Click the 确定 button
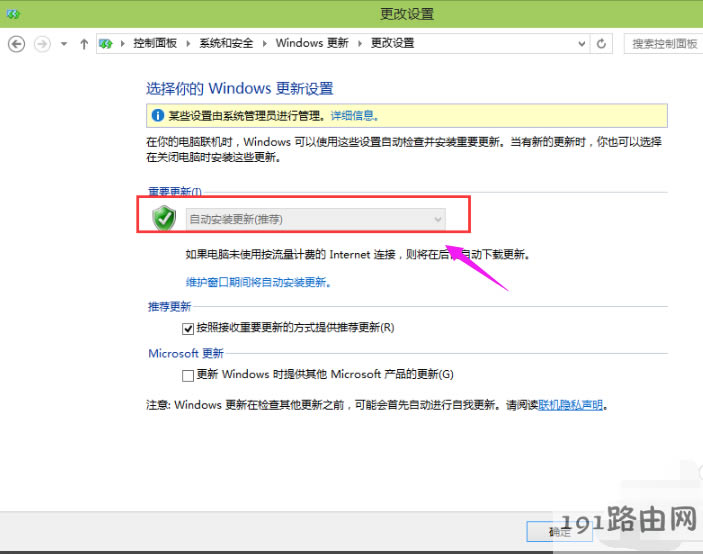This screenshot has height=554, width=703. click(560, 532)
